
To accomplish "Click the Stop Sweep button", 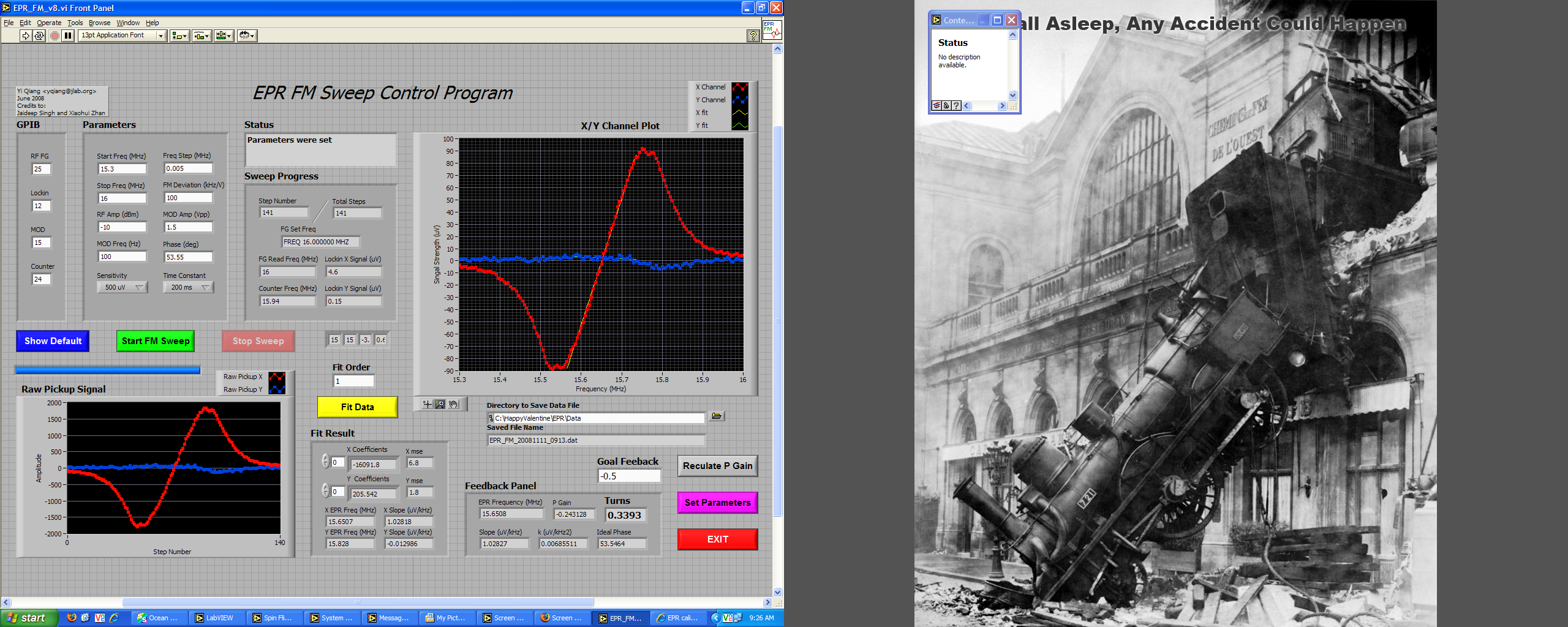I will tap(258, 341).
